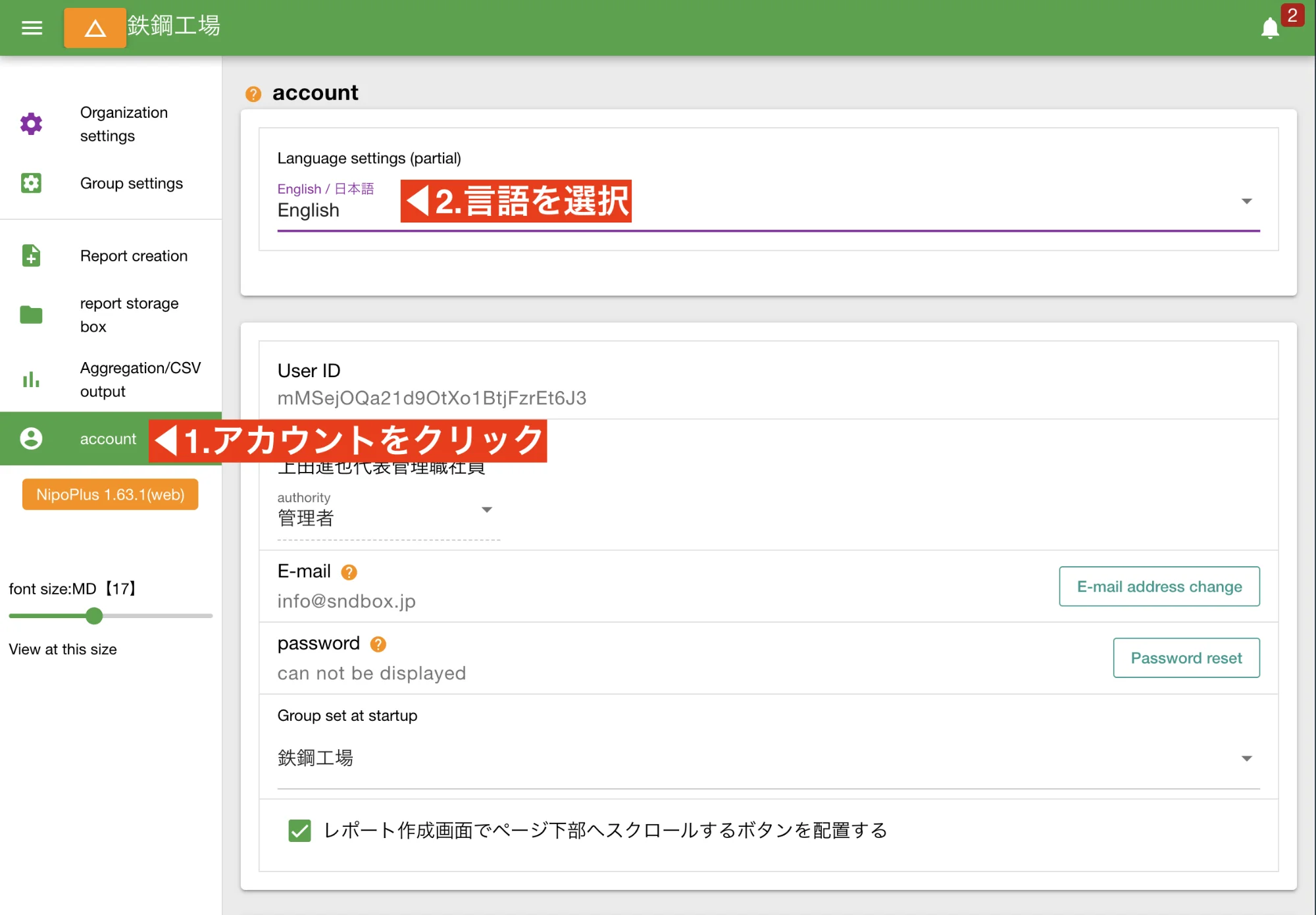Viewport: 1316px width, 915px height.
Task: Click the orange triangle logo icon
Action: (95, 28)
